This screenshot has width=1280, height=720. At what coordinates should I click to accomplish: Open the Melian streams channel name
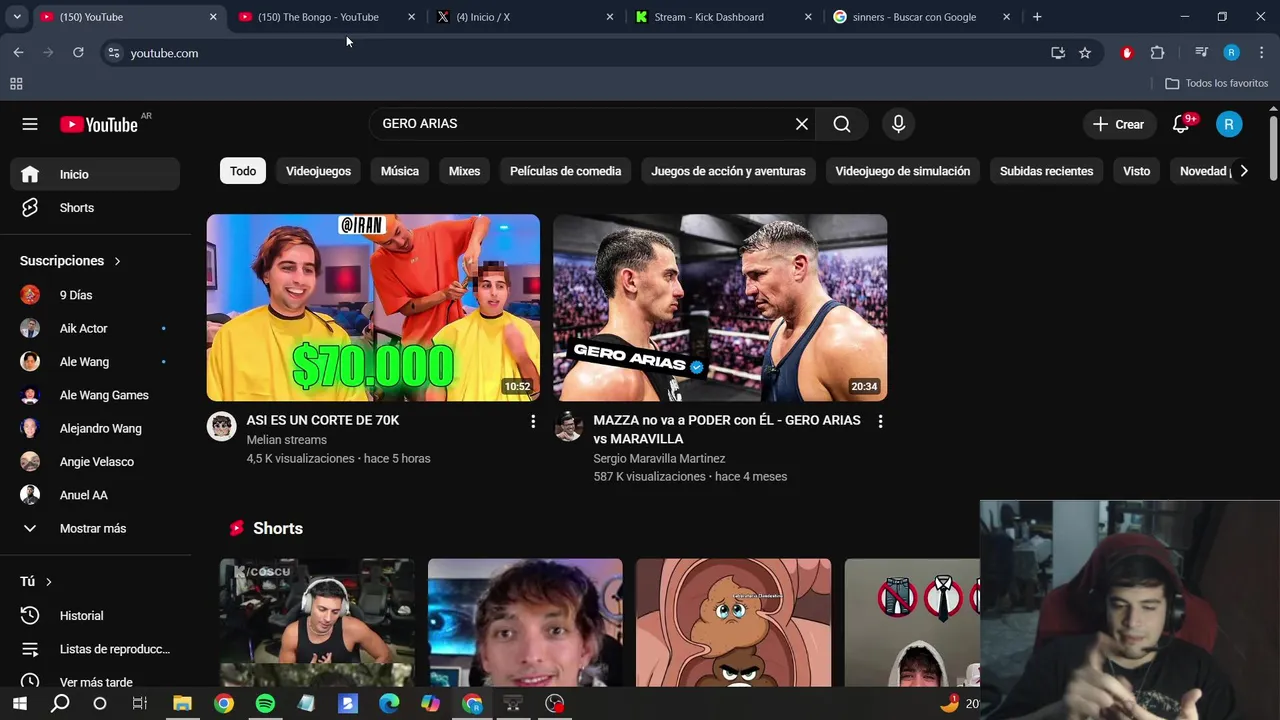pyautogui.click(x=287, y=440)
